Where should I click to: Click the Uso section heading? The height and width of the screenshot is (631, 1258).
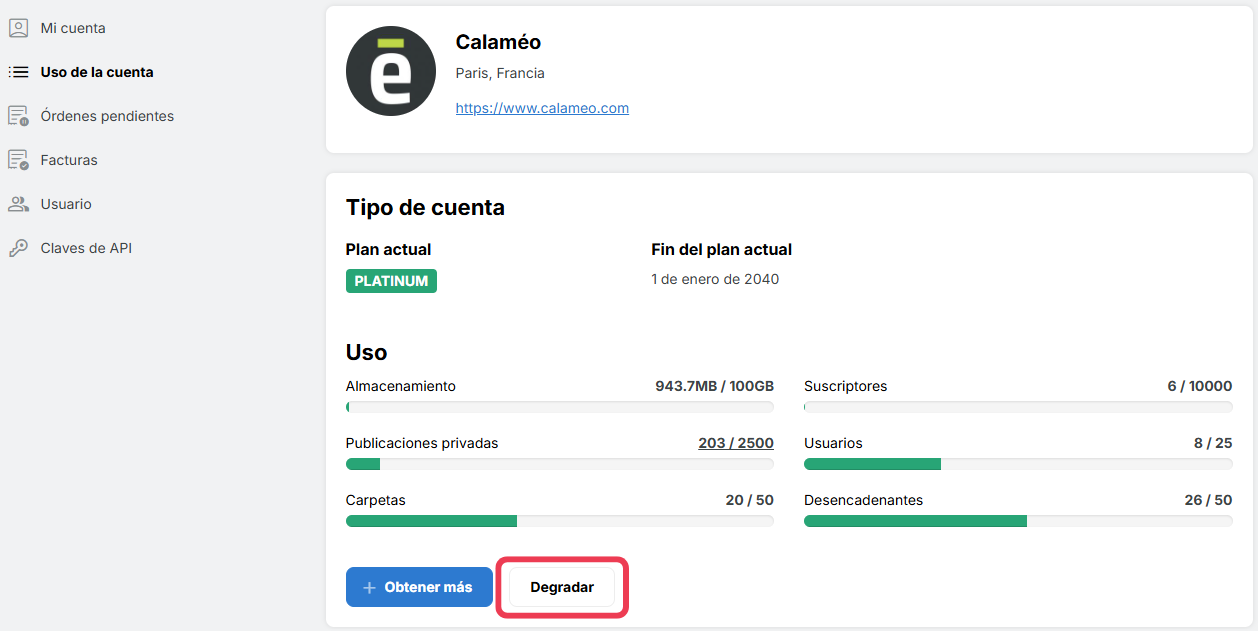(366, 353)
